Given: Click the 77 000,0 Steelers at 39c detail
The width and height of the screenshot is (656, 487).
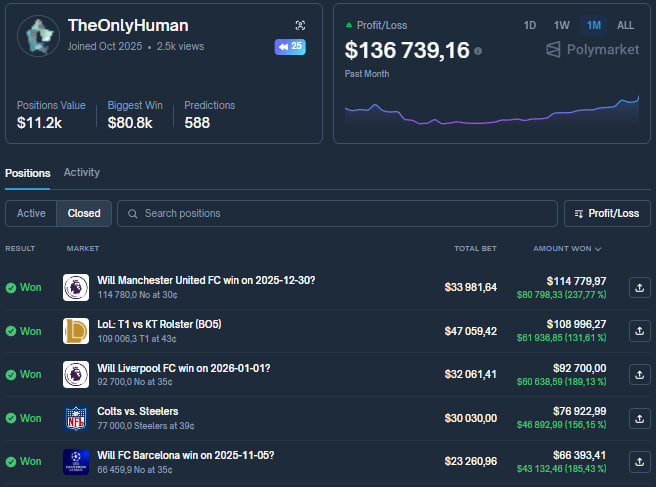Looking at the screenshot, I should (146, 426).
